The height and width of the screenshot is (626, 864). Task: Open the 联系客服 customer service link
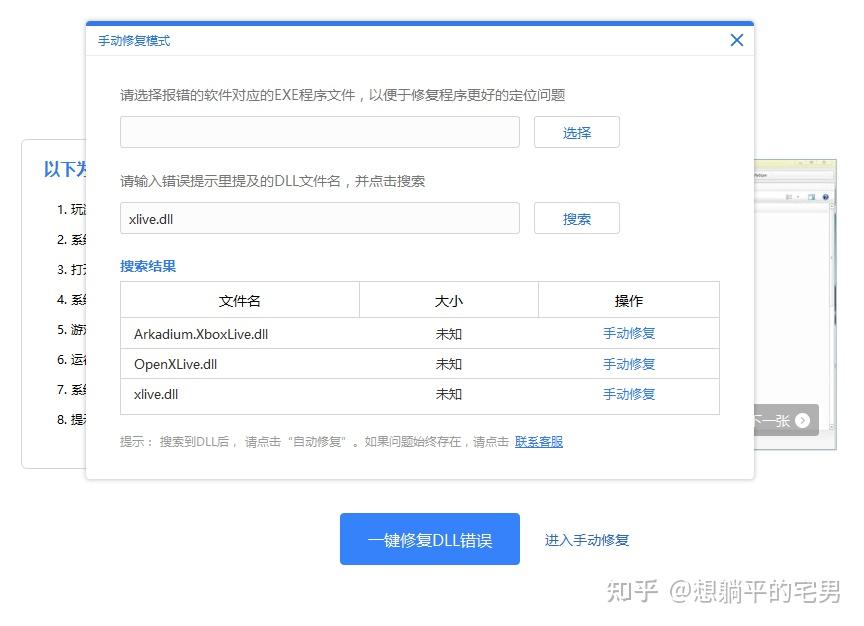pos(539,441)
